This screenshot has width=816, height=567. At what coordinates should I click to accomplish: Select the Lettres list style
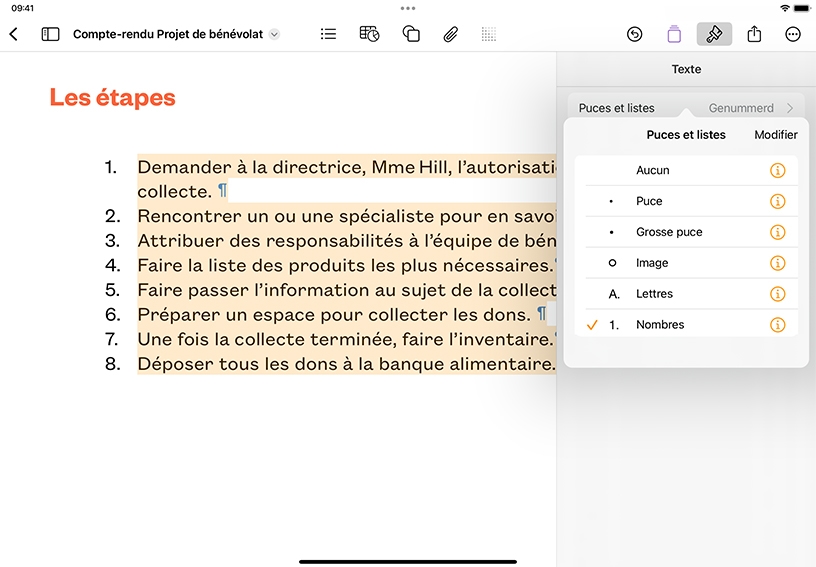(686, 294)
